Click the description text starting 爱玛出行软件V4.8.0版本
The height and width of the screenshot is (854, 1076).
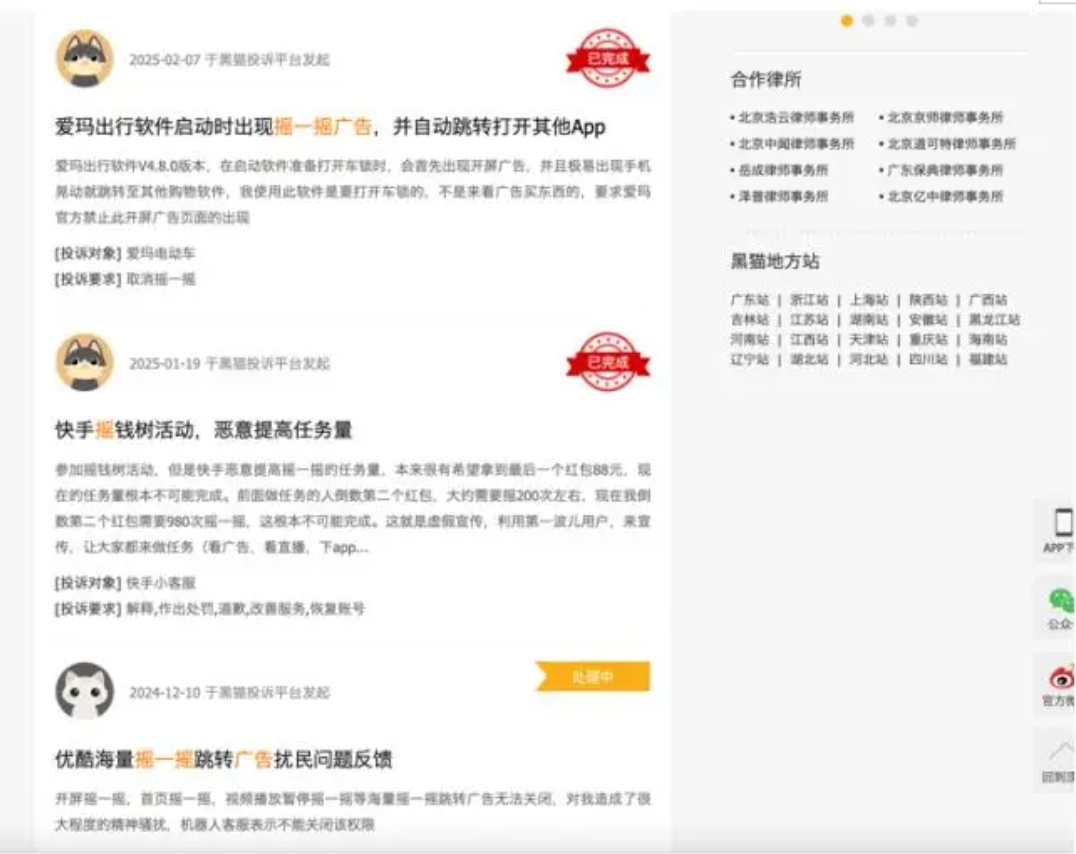coord(353,192)
